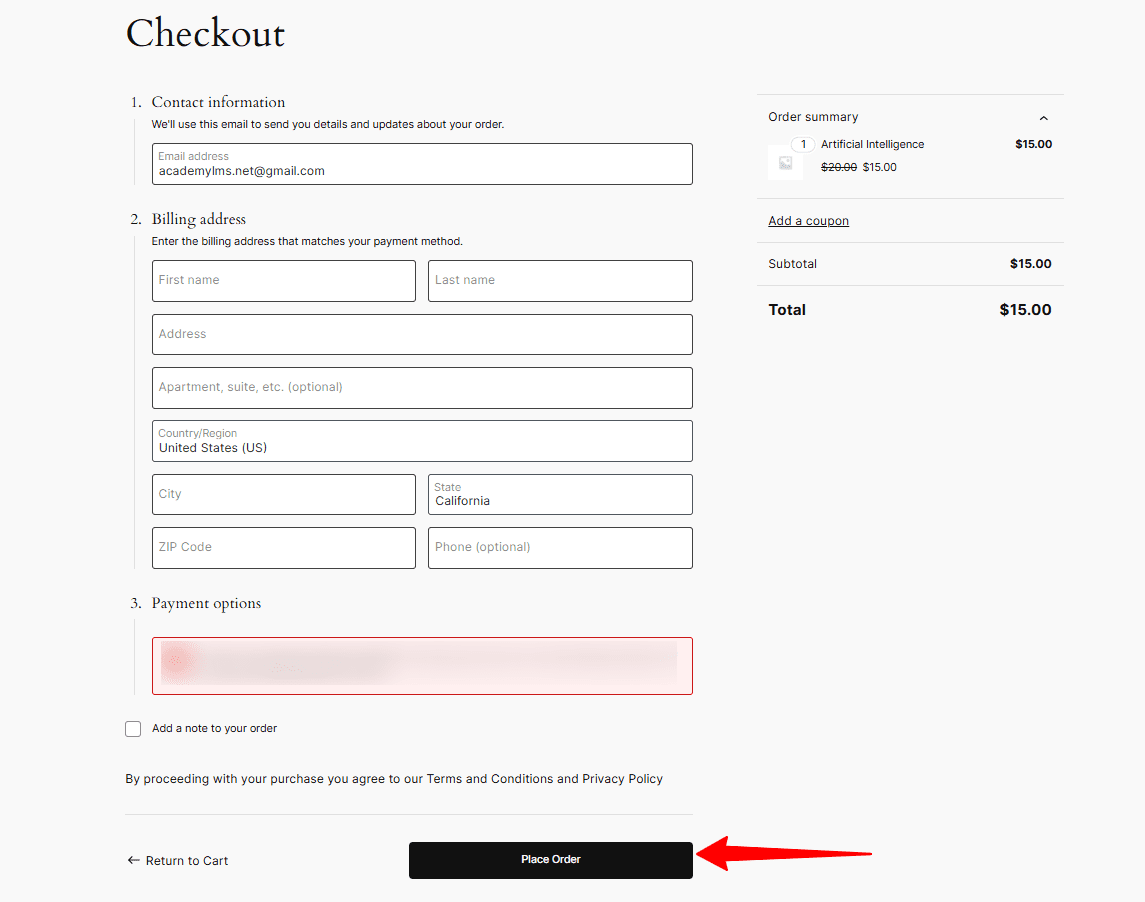Image resolution: width=1145 pixels, height=902 pixels.
Task: Focus the Last name input
Action: 560,281
